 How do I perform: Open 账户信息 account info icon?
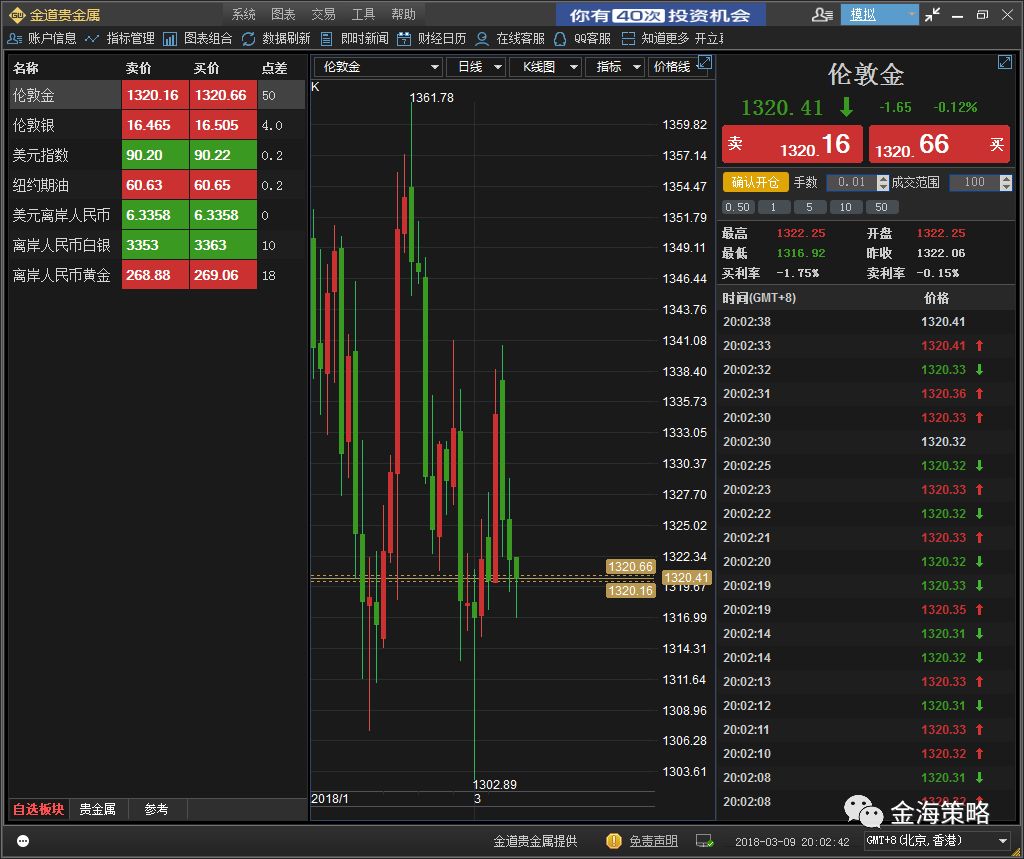click(x=16, y=38)
